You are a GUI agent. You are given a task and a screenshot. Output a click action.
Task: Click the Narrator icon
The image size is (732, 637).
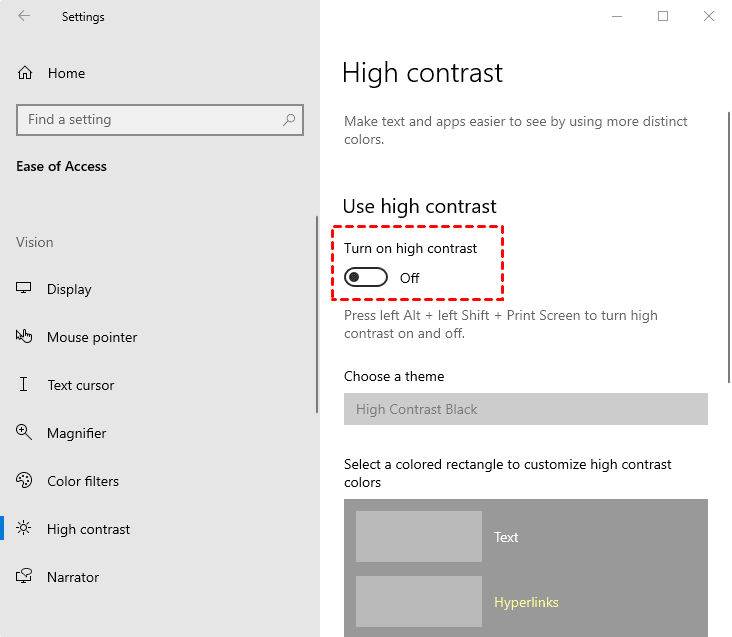point(25,577)
